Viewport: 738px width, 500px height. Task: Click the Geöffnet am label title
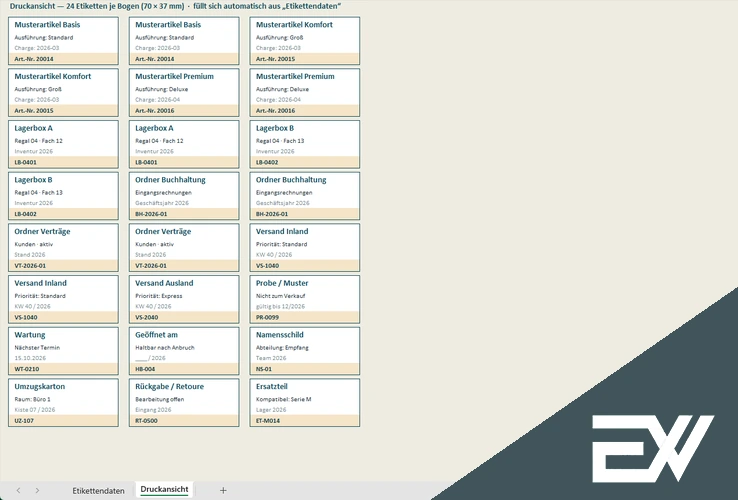coord(156,335)
